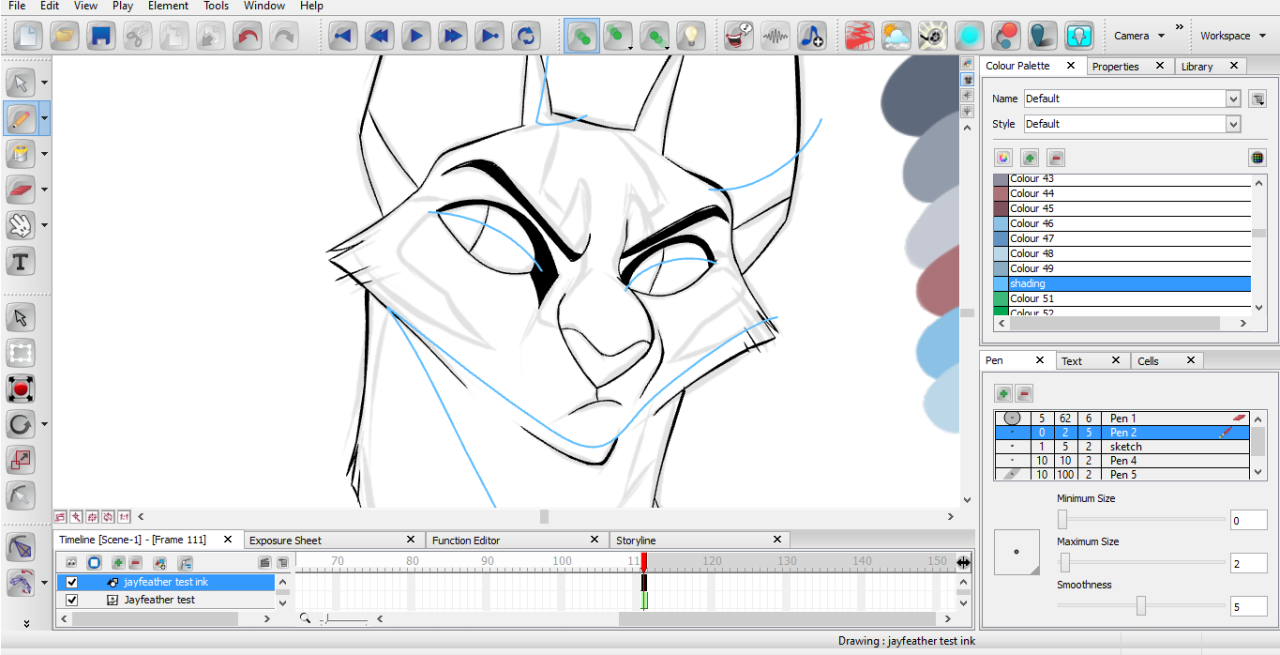This screenshot has height=655, width=1280.
Task: Expand the hidden toolbar items chevron
Action: 1179,26
